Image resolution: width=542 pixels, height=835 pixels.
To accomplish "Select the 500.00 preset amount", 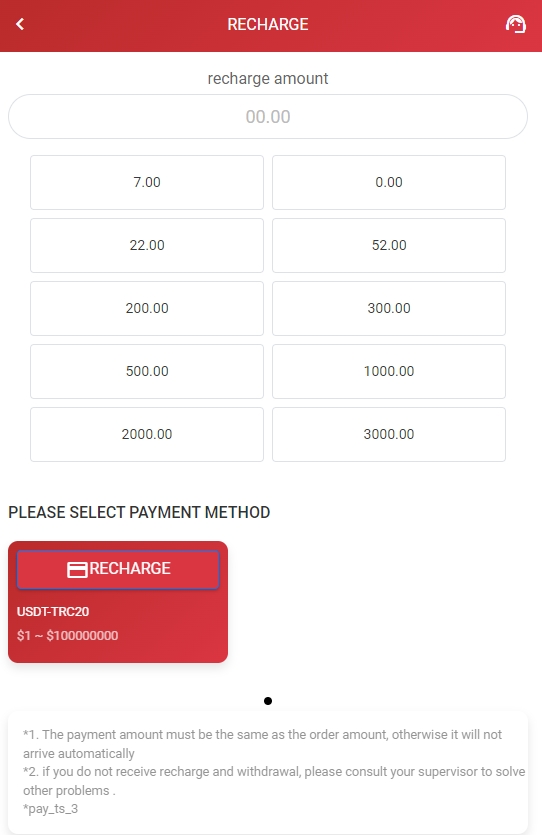I will (x=147, y=371).
